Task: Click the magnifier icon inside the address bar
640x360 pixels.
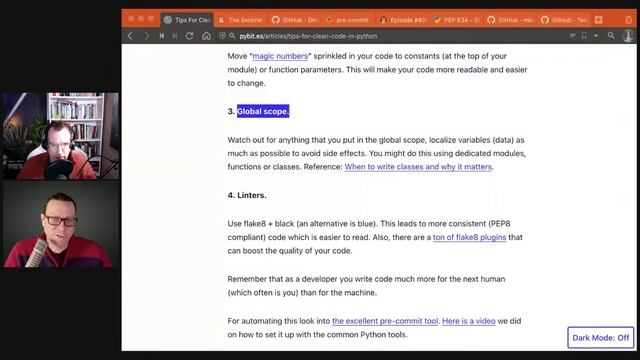Action: [x=232, y=36]
